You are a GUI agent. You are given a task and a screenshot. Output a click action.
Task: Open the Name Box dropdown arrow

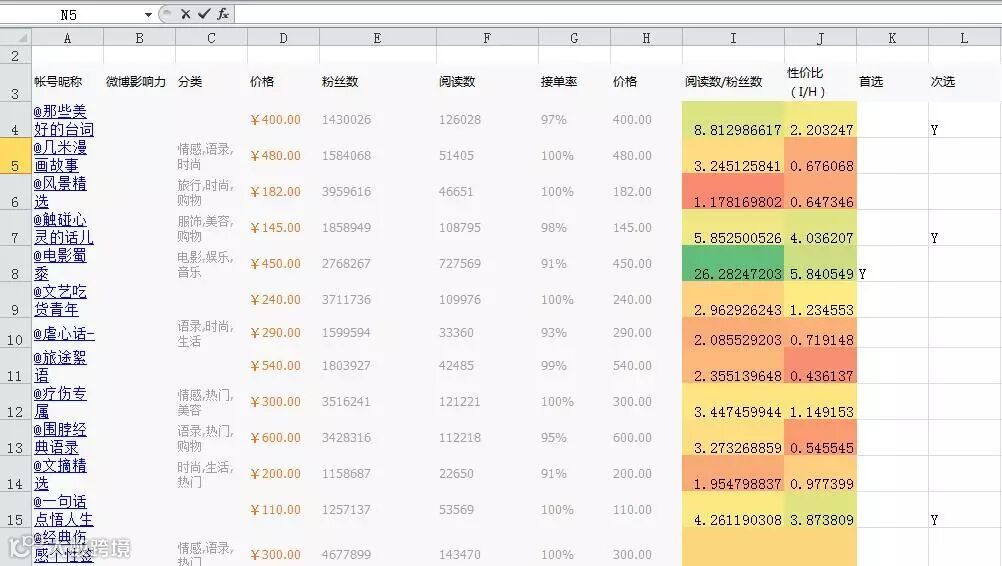pyautogui.click(x=148, y=15)
